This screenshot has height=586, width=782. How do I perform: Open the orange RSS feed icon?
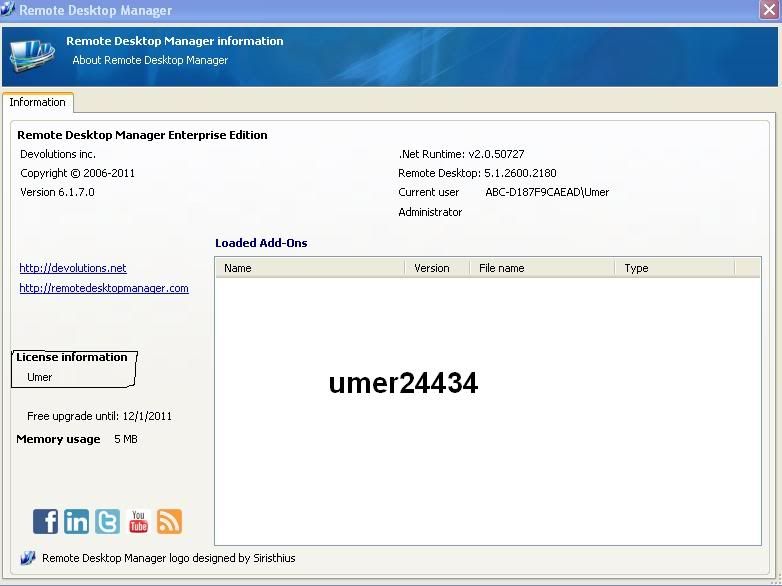169,521
